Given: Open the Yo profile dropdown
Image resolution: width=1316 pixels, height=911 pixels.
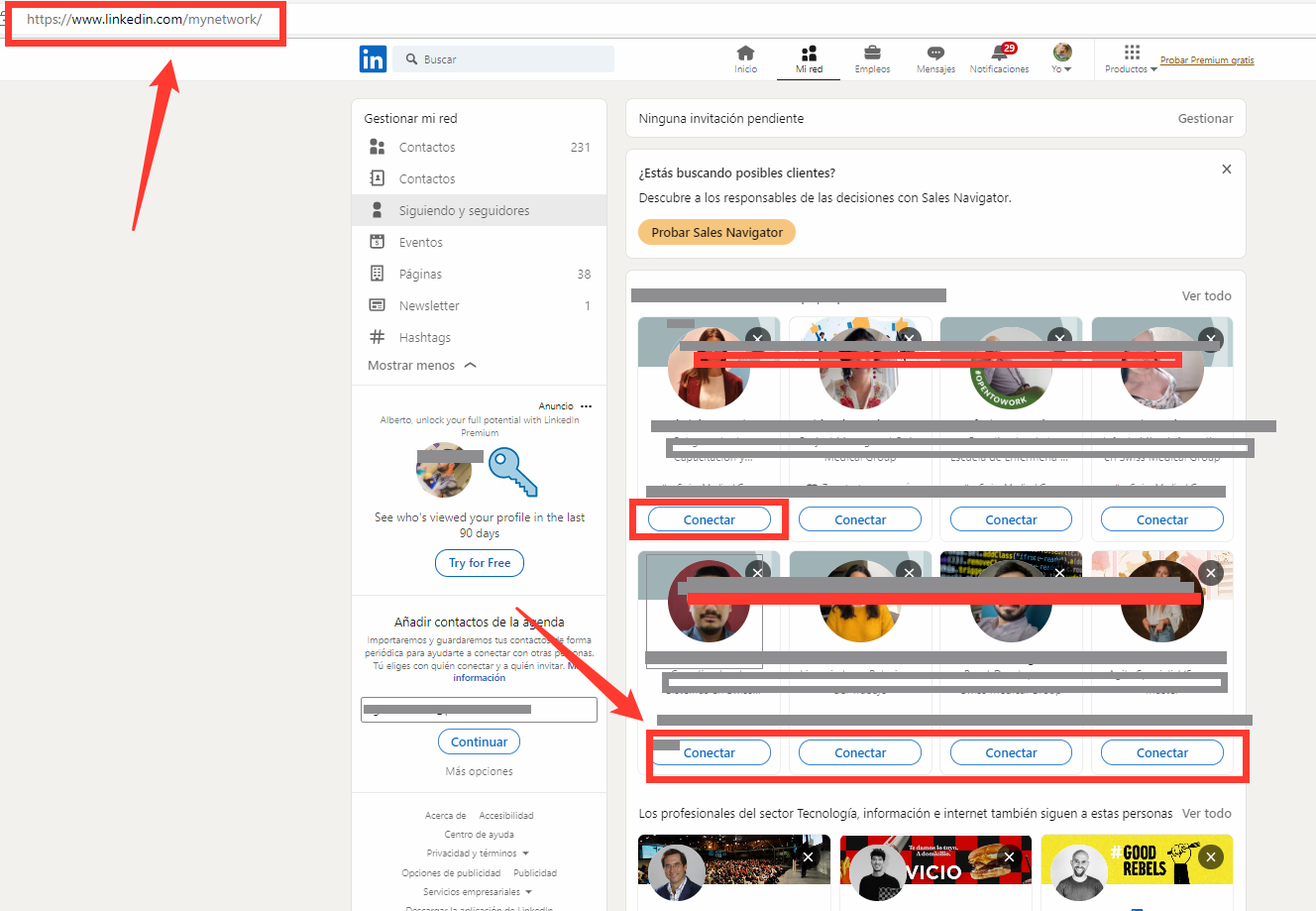Looking at the screenshot, I should coord(1062,59).
